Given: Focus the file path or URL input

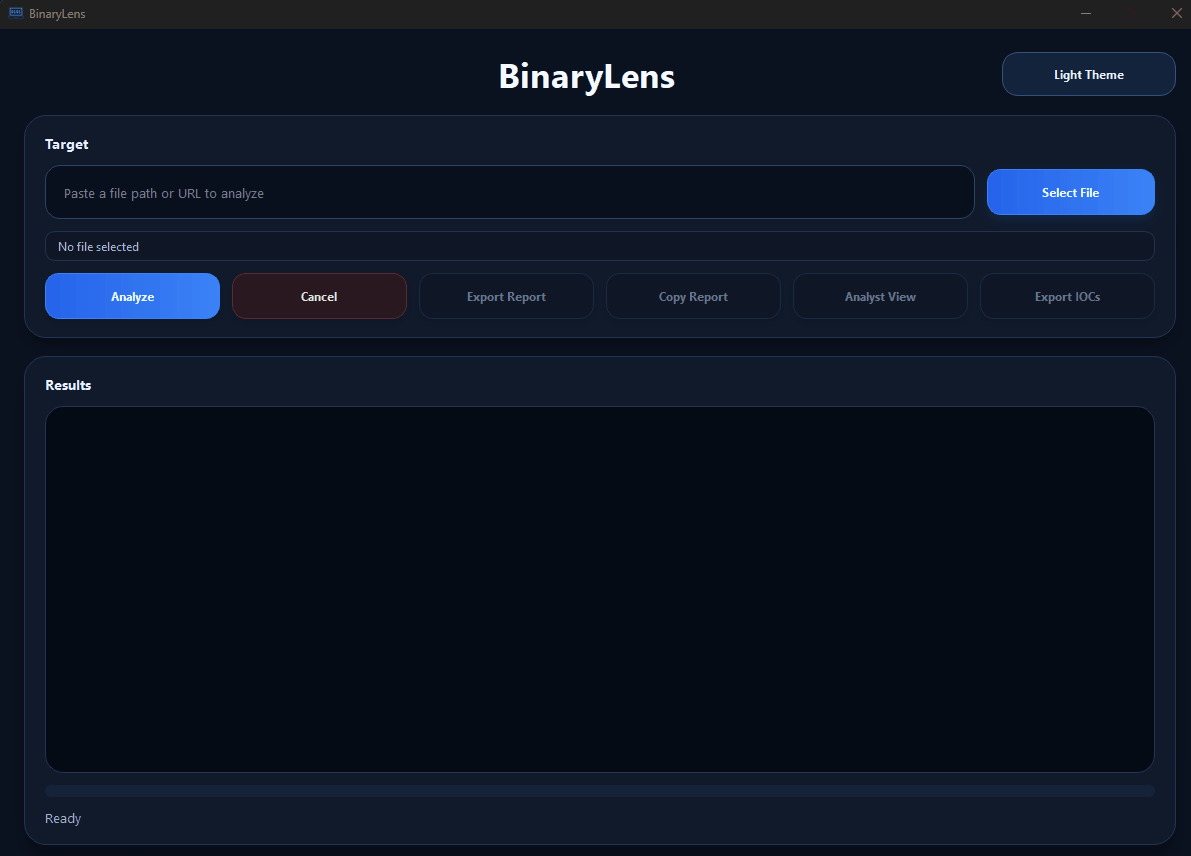Looking at the screenshot, I should point(509,192).
